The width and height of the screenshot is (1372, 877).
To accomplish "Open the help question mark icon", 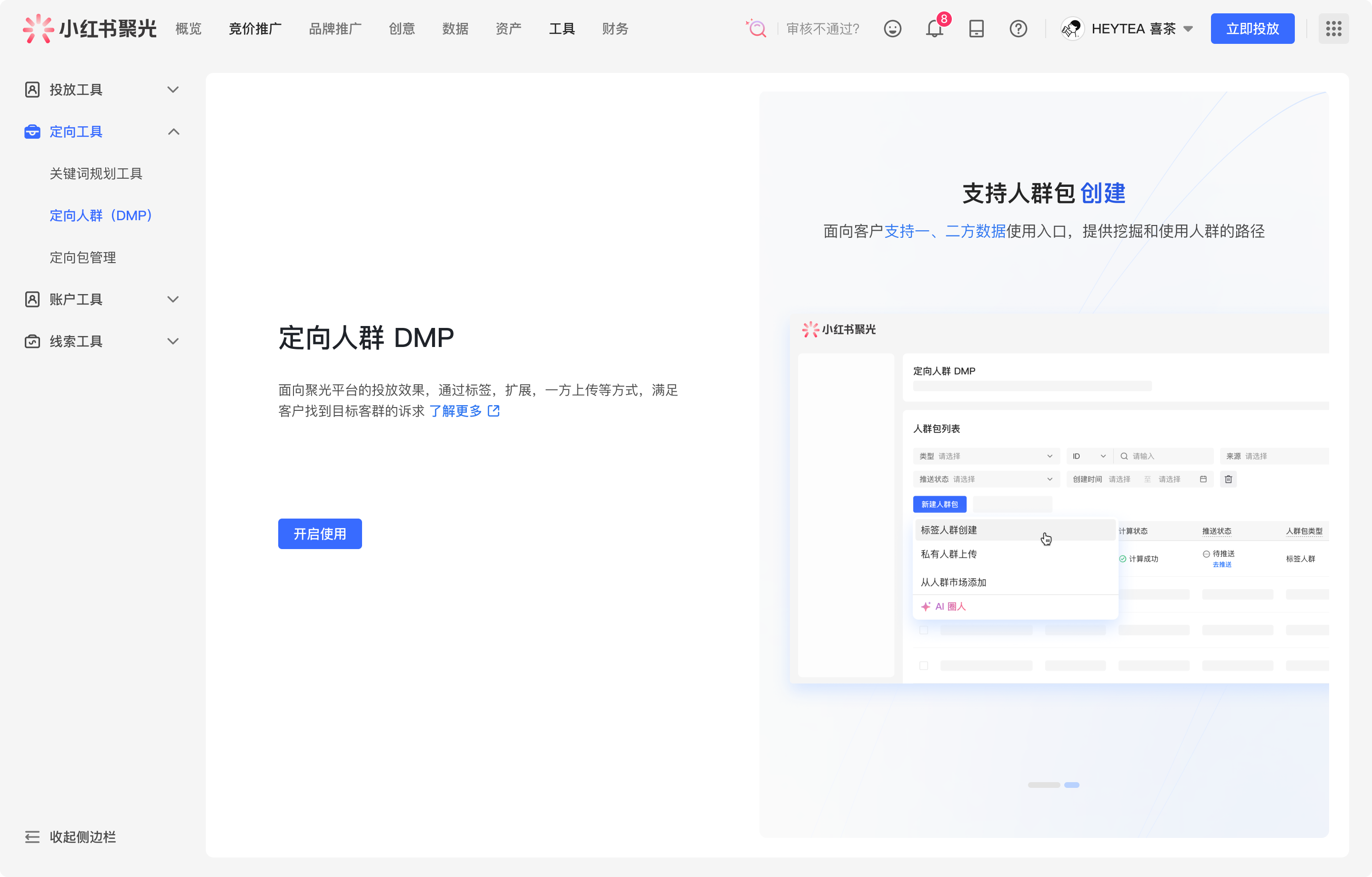I will pos(1018,29).
